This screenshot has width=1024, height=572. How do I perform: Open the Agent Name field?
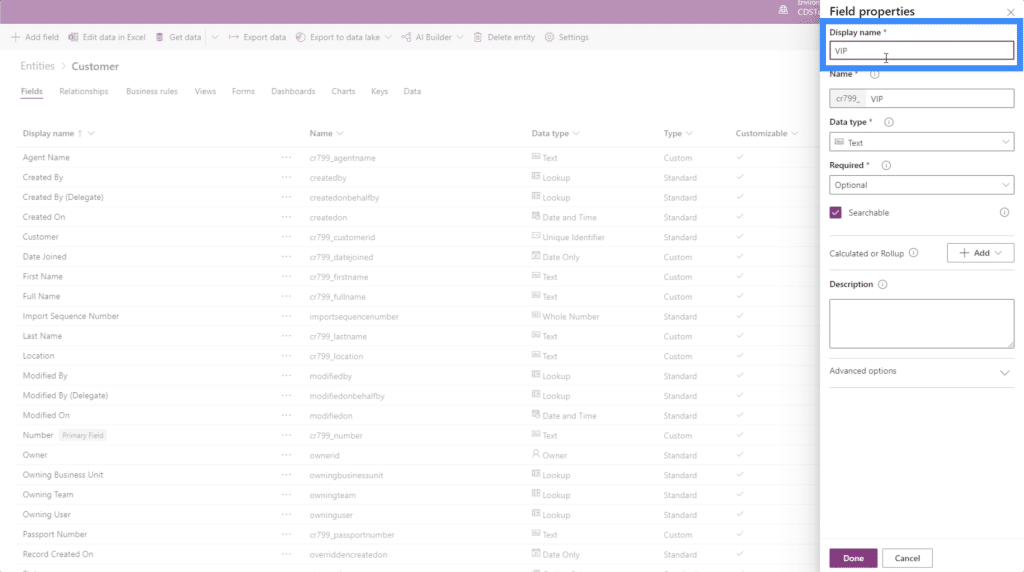[46, 157]
